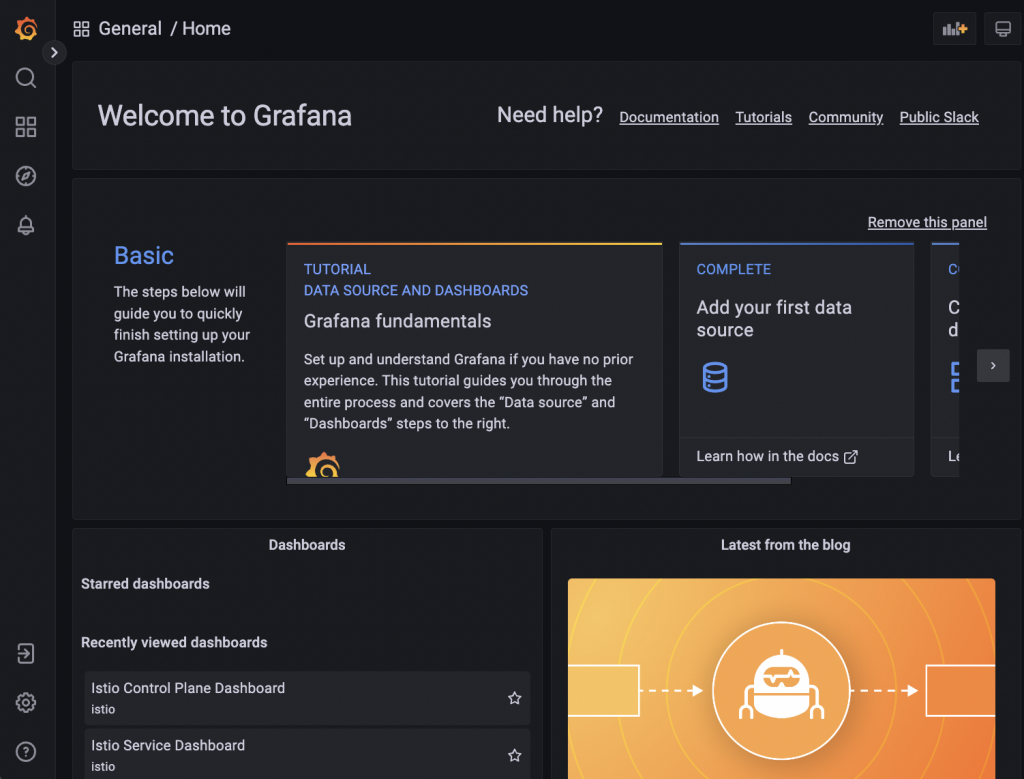Open the Community link
Image resolution: width=1024 pixels, height=779 pixels.
pos(846,117)
